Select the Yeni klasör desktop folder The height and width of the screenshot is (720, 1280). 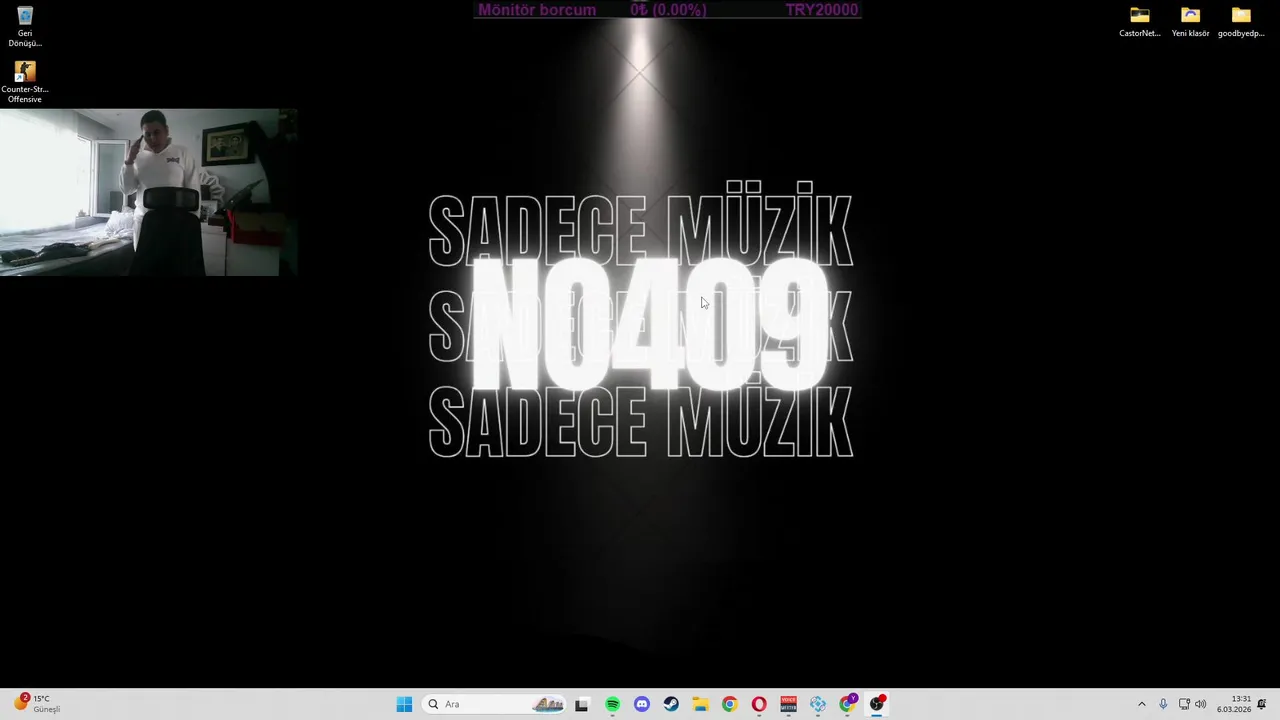pos(1190,22)
